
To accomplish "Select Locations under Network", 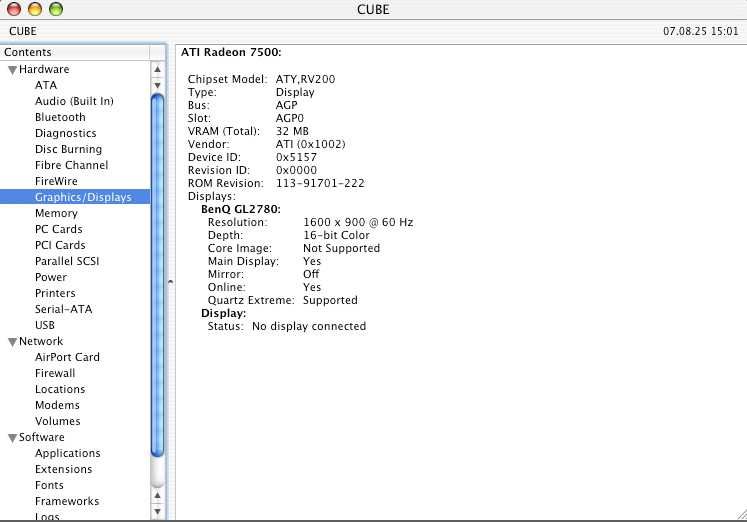I will pyautogui.click(x=60, y=389).
